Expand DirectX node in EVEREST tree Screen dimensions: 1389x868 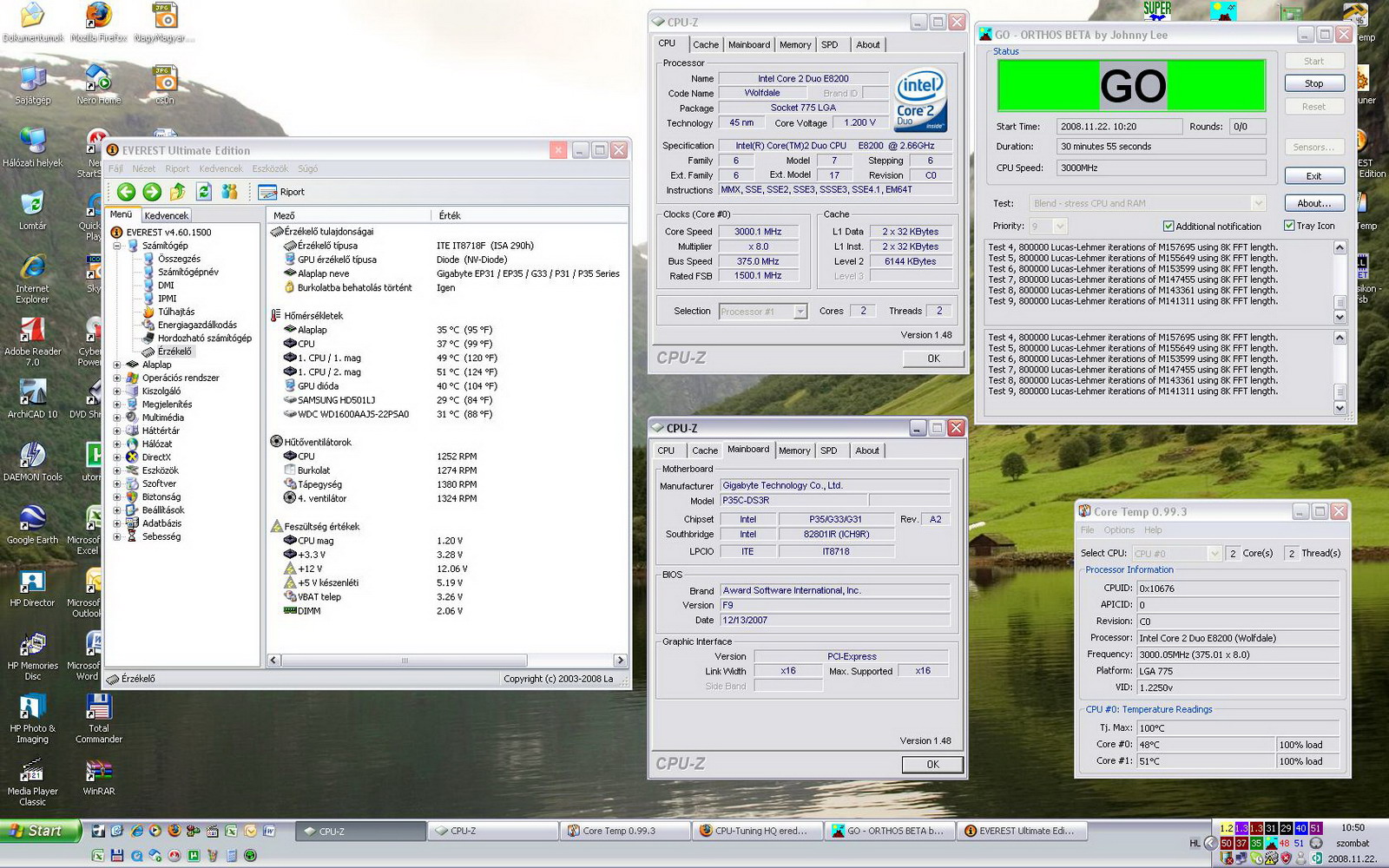coord(117,457)
